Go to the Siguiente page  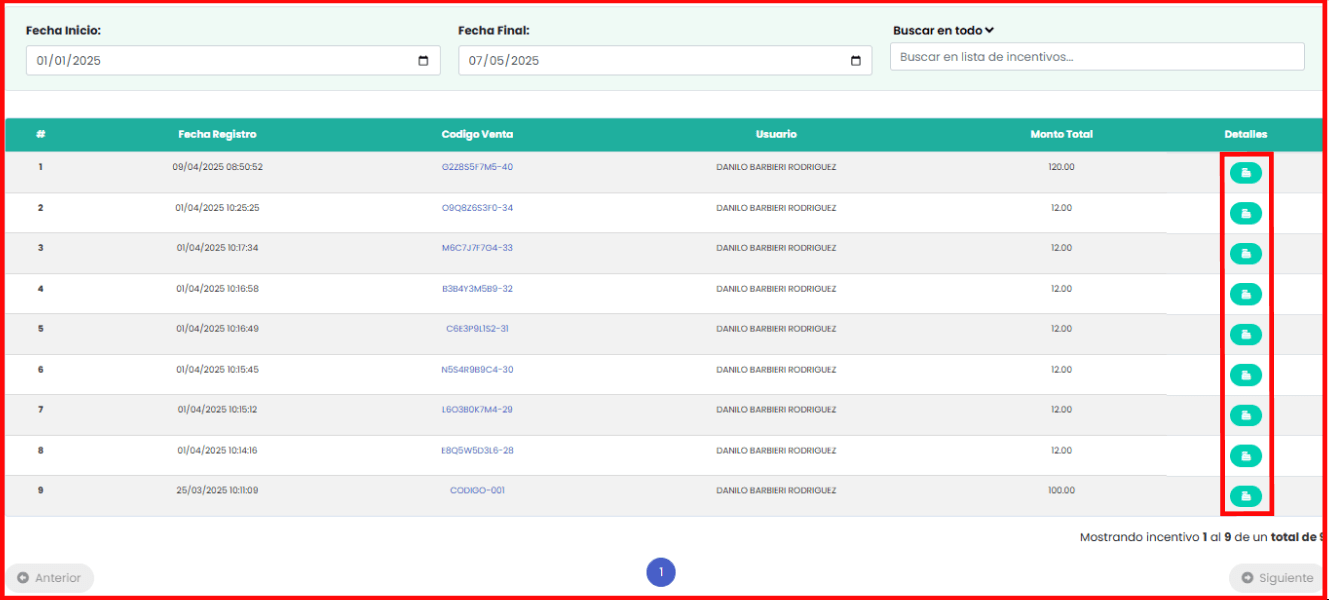[1276, 578]
